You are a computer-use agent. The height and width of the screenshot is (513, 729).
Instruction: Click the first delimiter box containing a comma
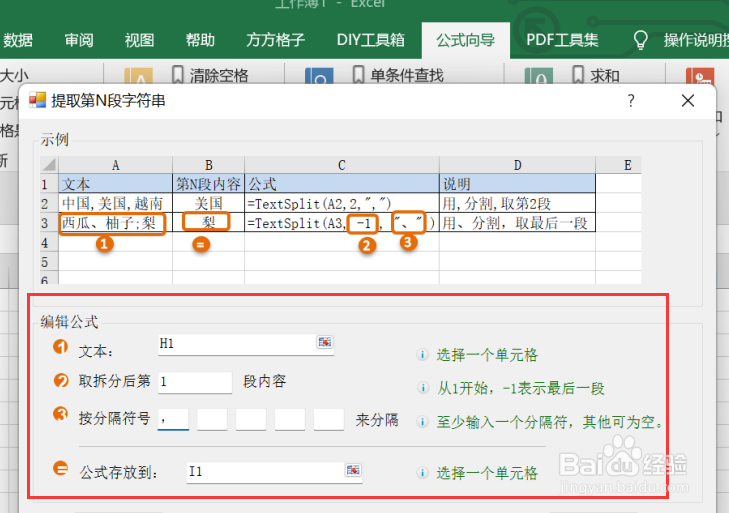[173, 420]
